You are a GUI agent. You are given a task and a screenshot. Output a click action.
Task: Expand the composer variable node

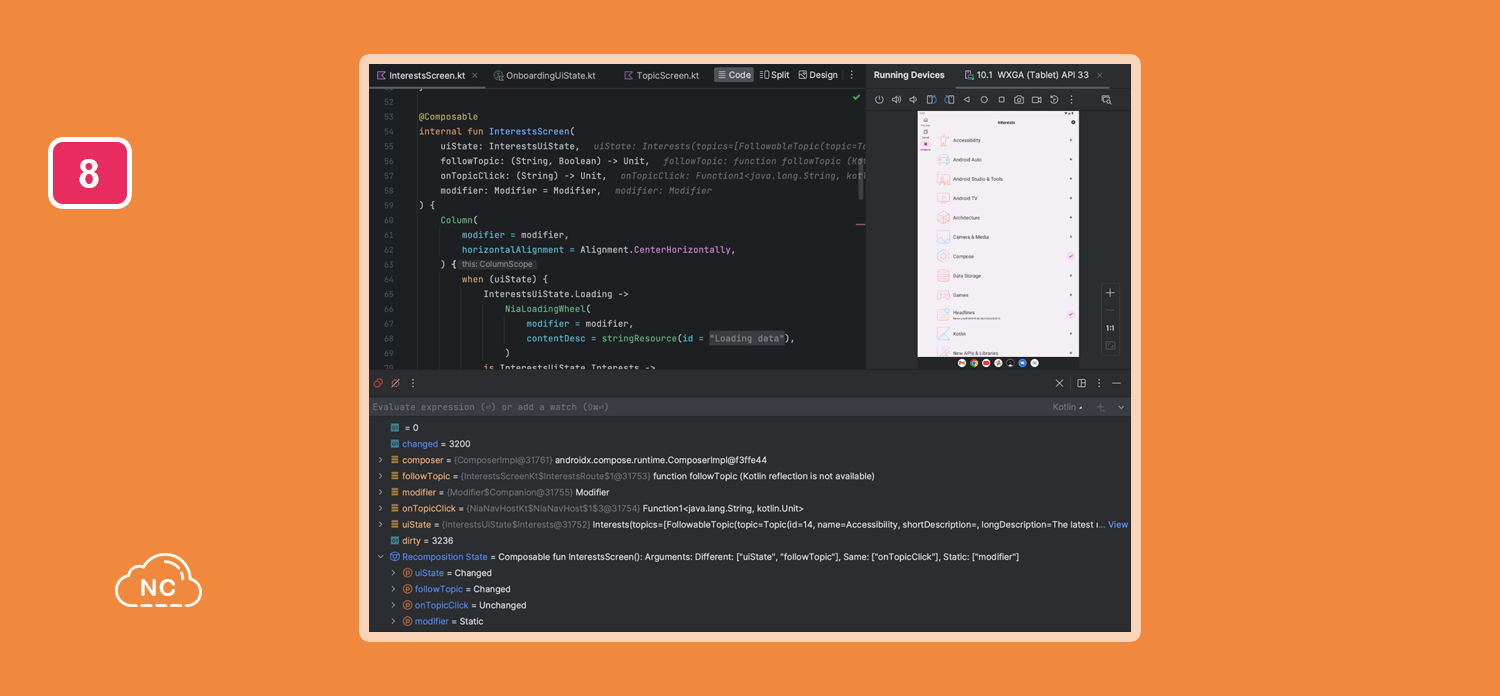tap(380, 460)
